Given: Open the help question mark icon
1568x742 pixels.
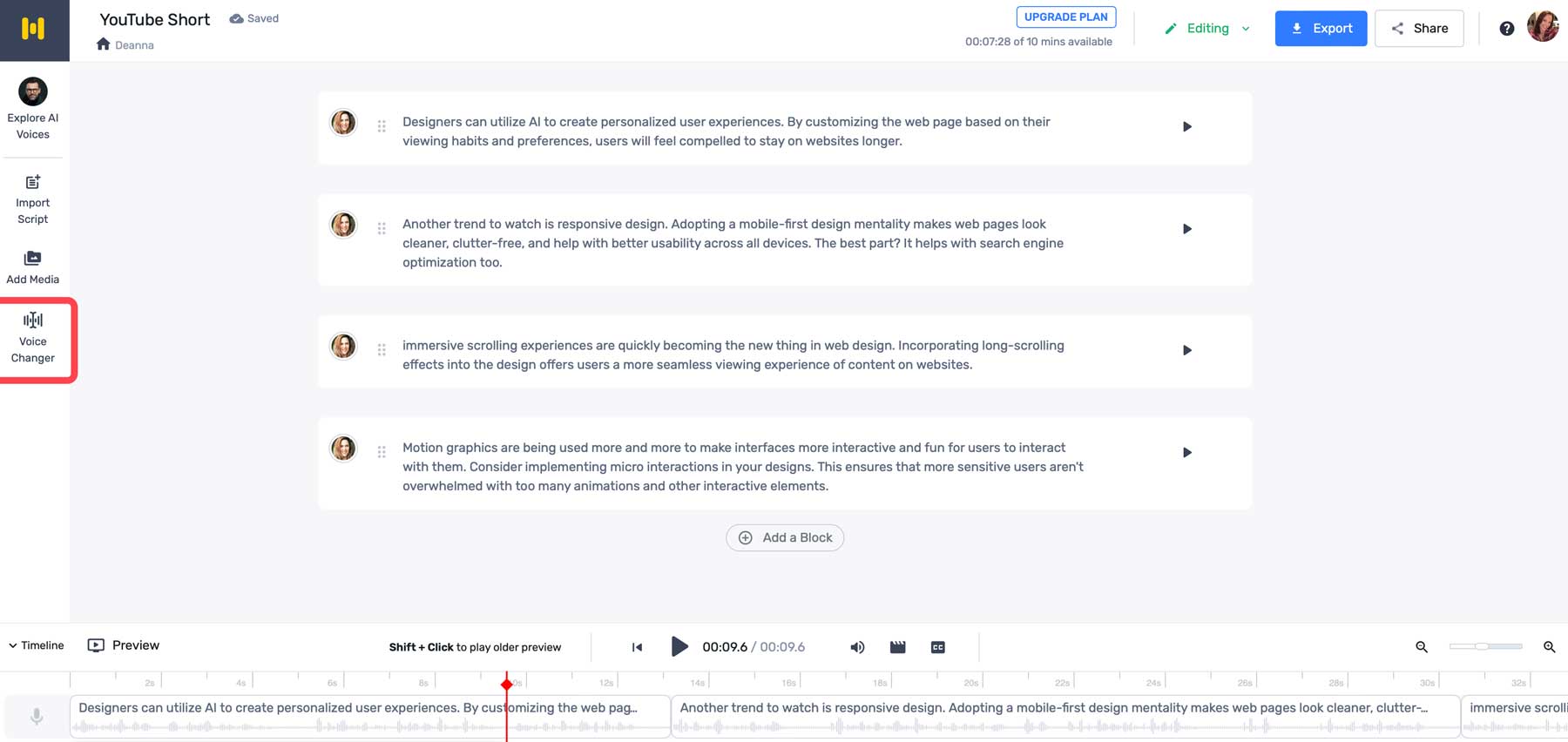Looking at the screenshot, I should click(1506, 29).
